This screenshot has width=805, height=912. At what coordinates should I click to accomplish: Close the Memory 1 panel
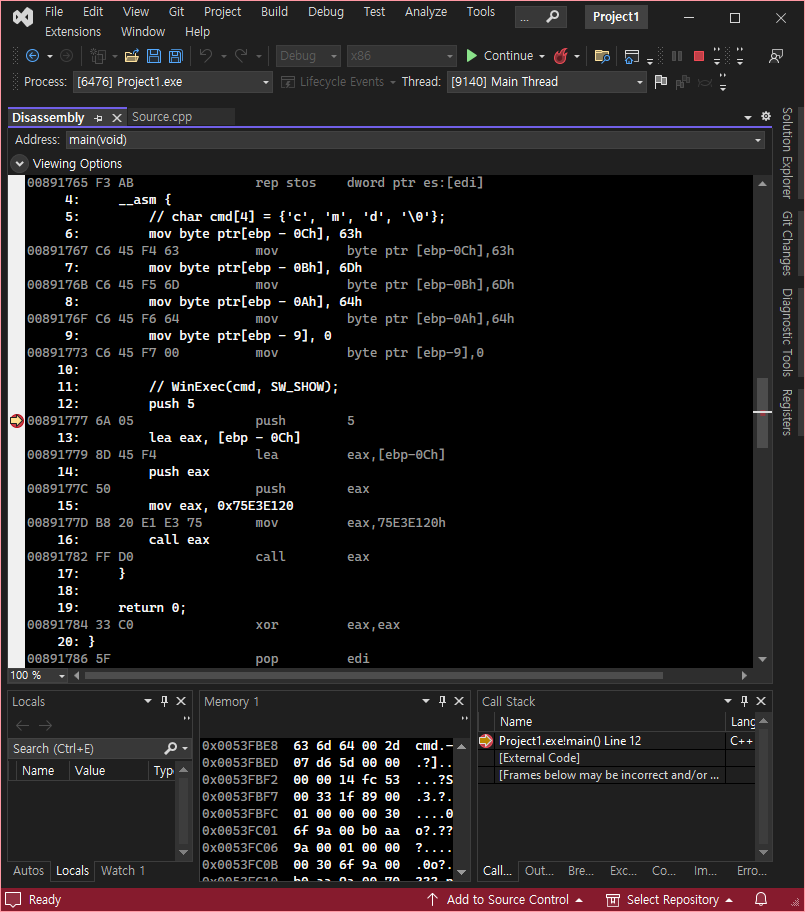pos(459,701)
